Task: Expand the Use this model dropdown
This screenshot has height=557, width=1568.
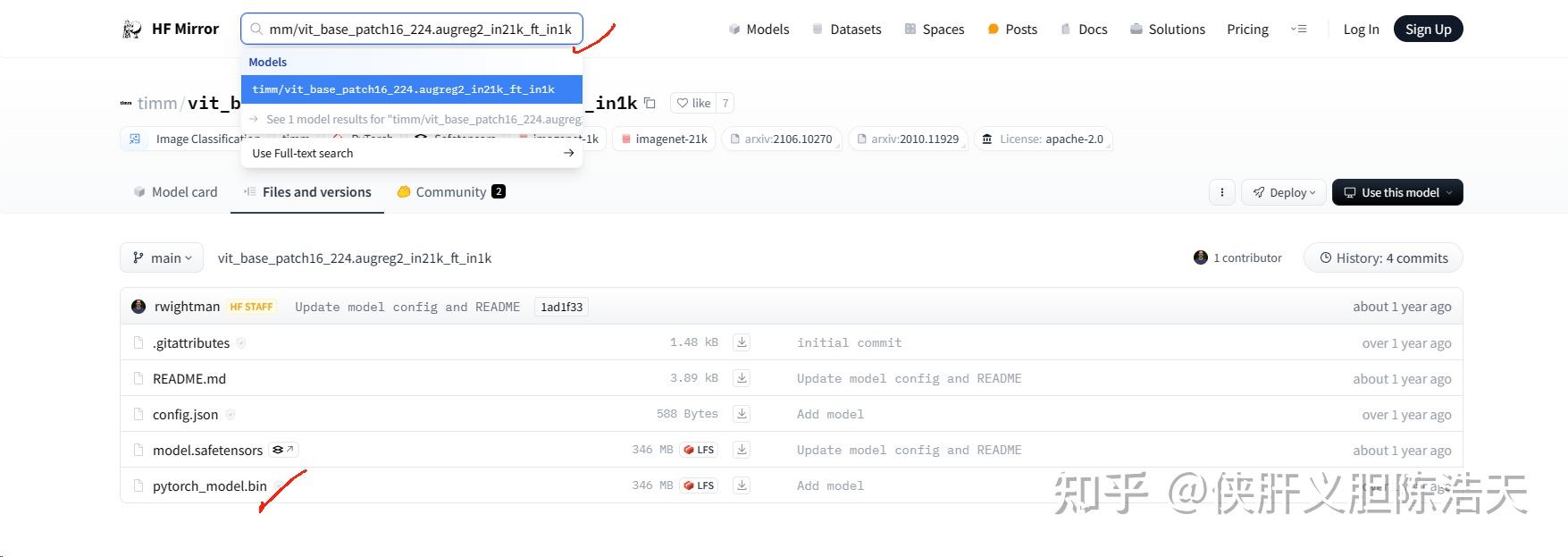Action: click(1396, 192)
